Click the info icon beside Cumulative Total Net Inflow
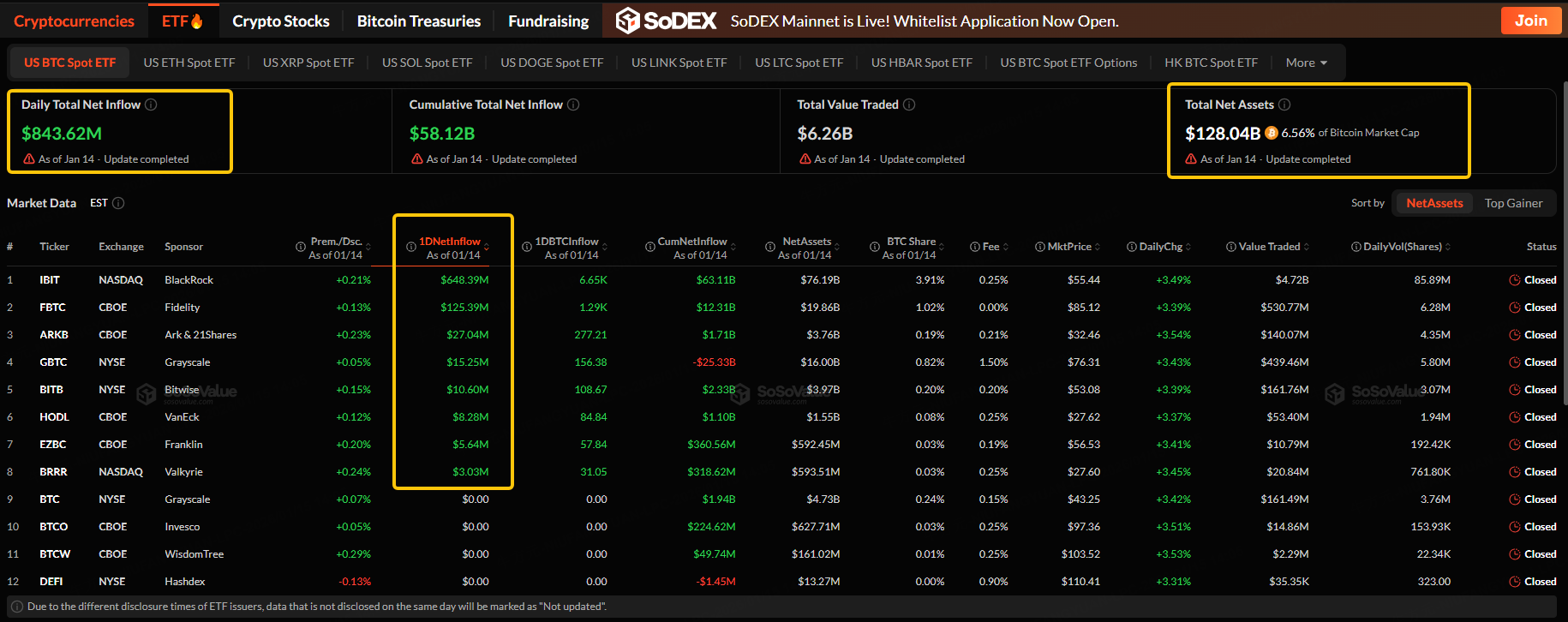Screen dimensions: 1568x622 [x=573, y=105]
